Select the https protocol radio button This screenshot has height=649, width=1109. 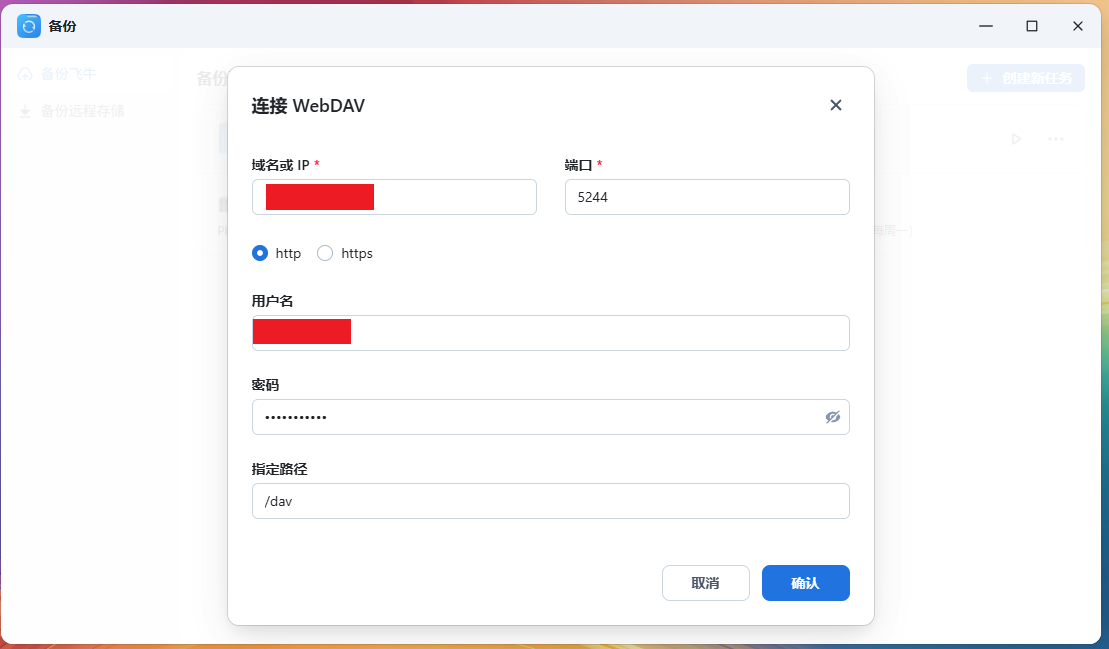tap(325, 254)
